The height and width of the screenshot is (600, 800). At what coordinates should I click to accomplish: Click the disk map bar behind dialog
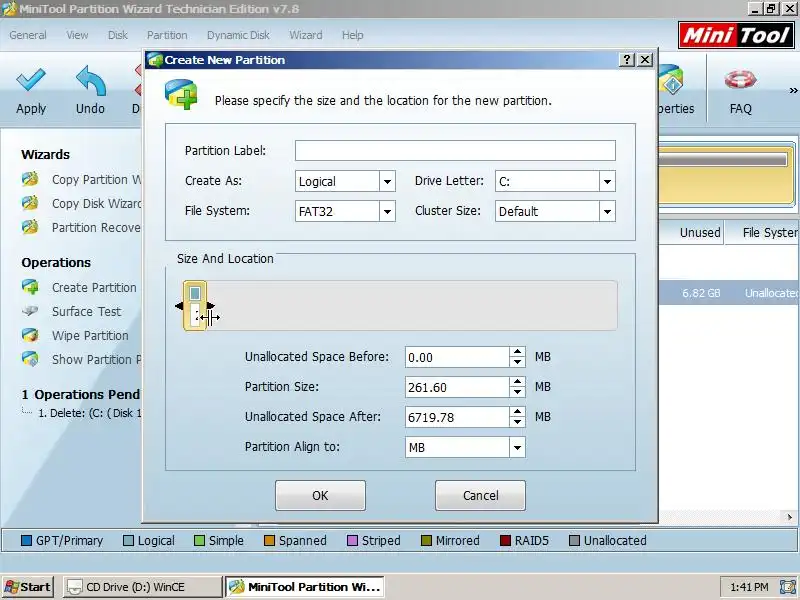[x=727, y=177]
